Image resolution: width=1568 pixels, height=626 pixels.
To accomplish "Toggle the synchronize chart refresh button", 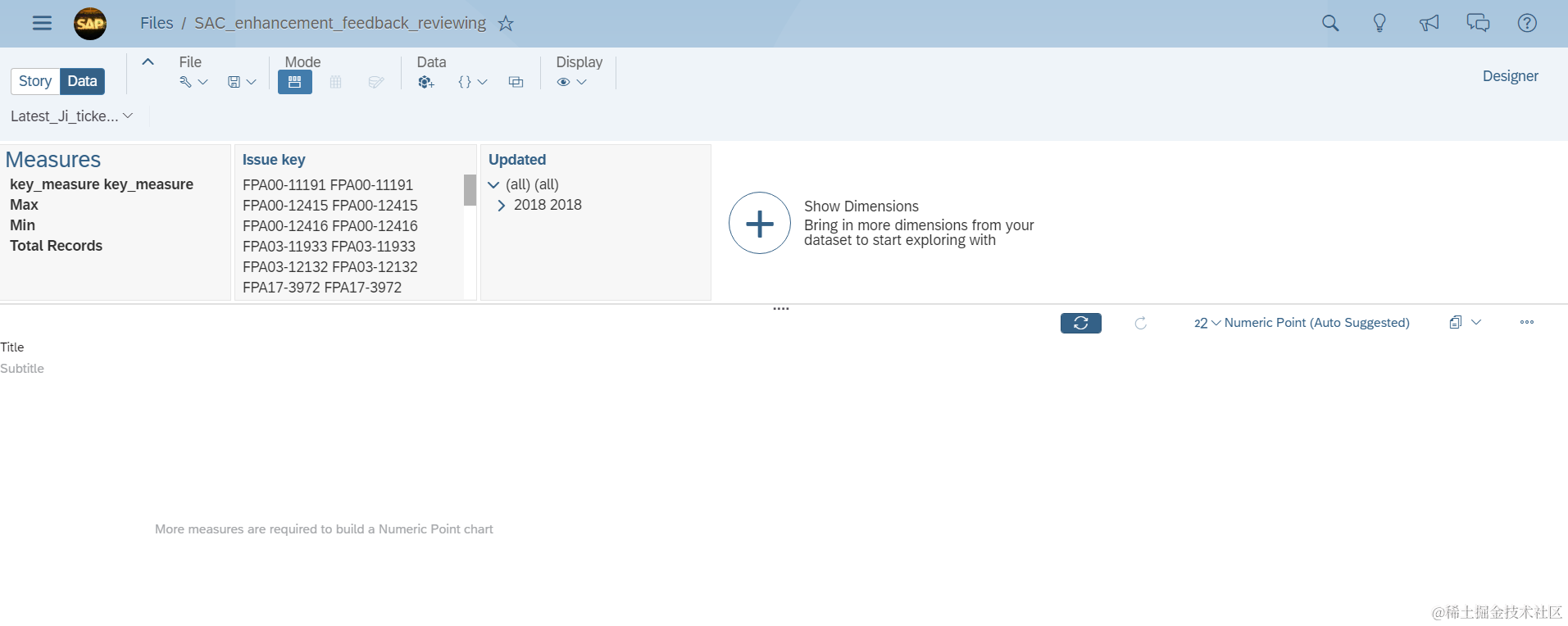I will [1081, 323].
